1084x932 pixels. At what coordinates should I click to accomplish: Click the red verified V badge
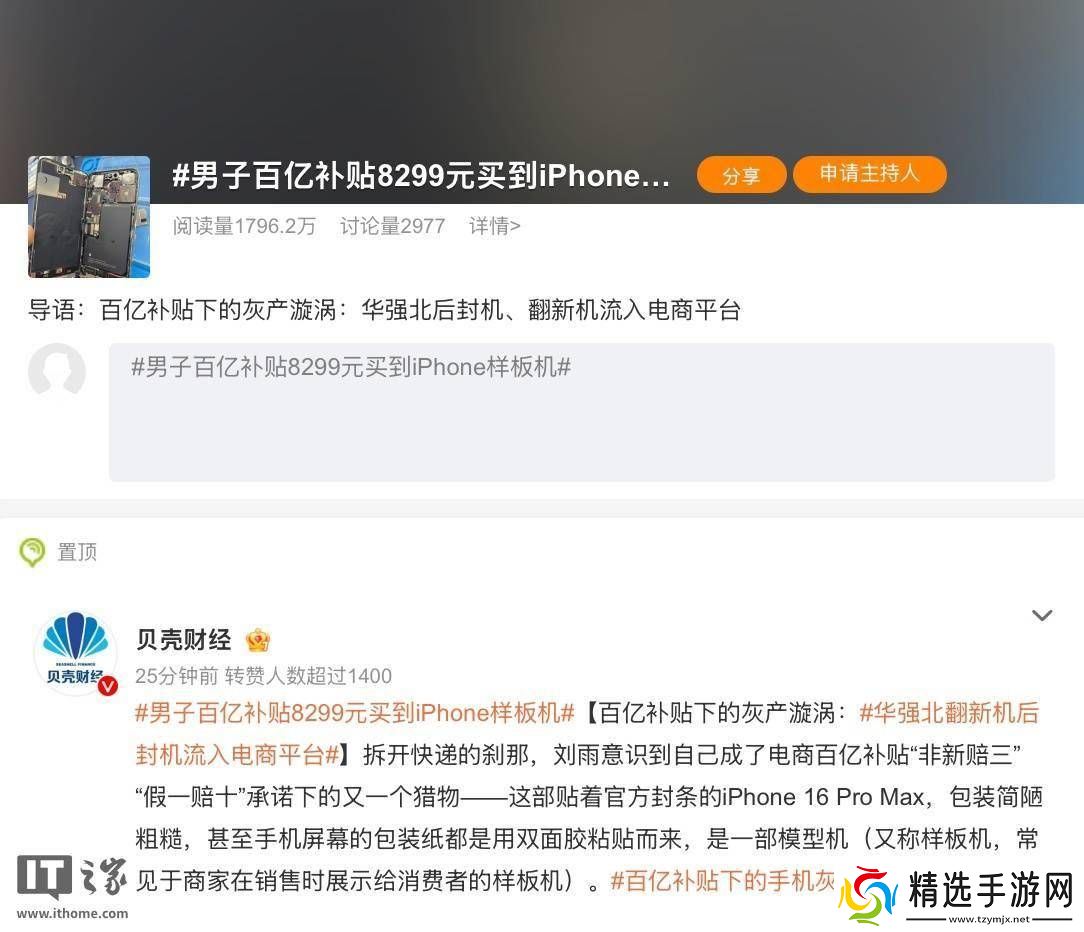pos(108,685)
